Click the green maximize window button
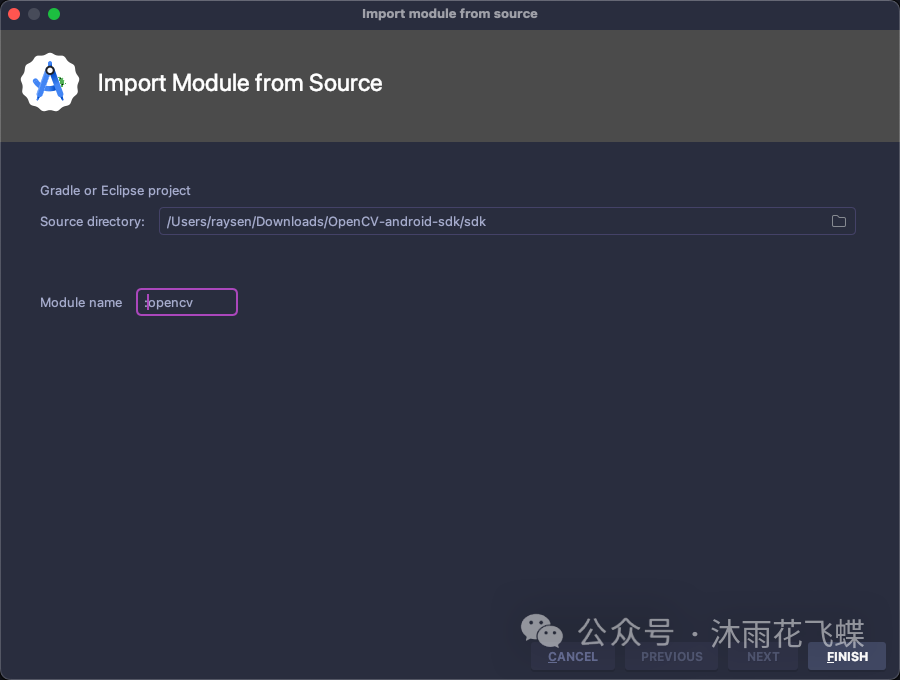900x680 pixels. [x=54, y=14]
